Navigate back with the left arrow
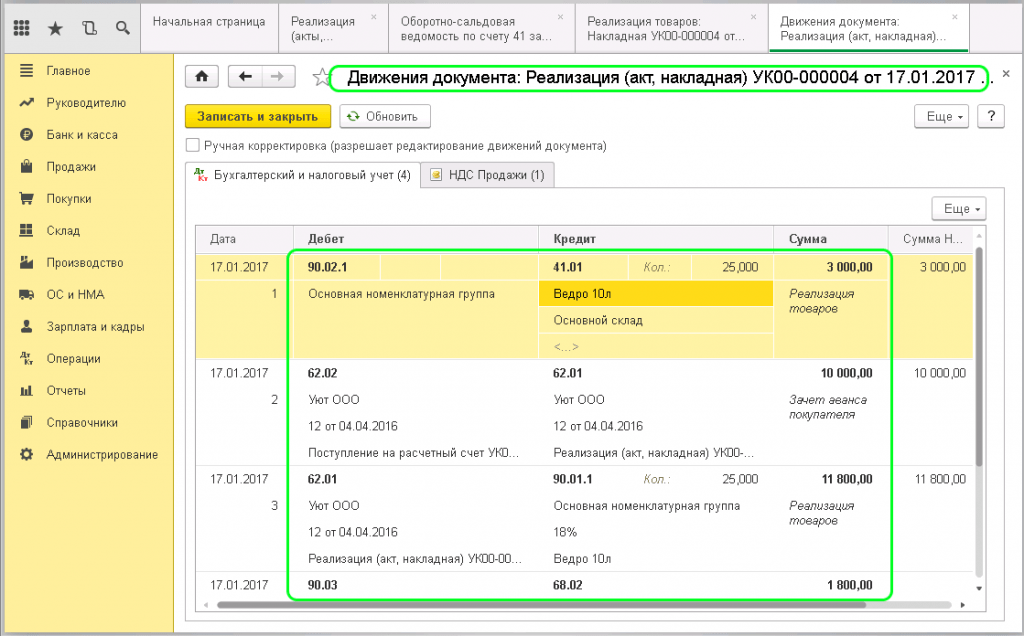This screenshot has height=636, width=1024. tap(245, 77)
